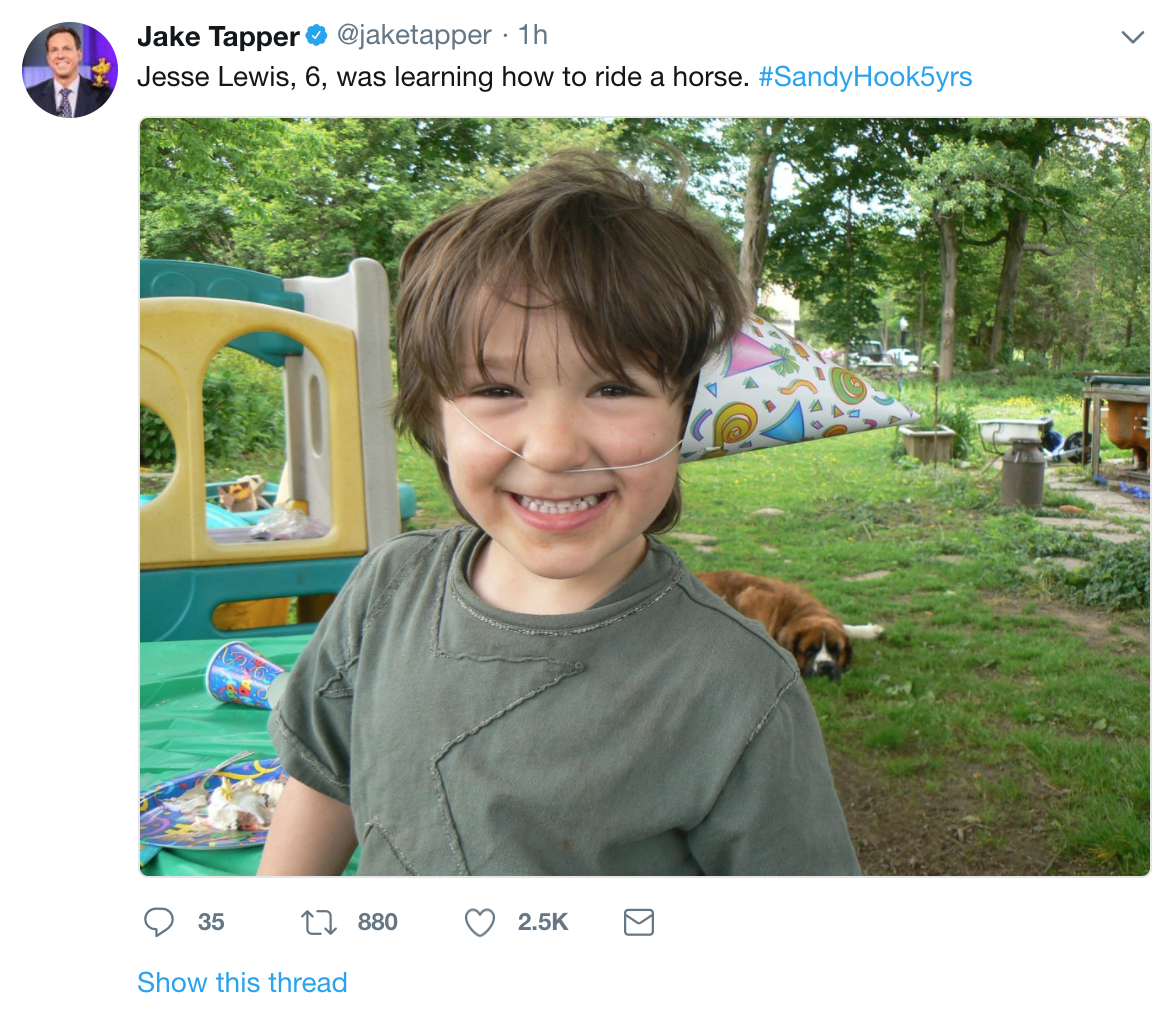Retweet using the retweet arrows icon
The width and height of the screenshot is (1170, 1012).
[x=319, y=921]
